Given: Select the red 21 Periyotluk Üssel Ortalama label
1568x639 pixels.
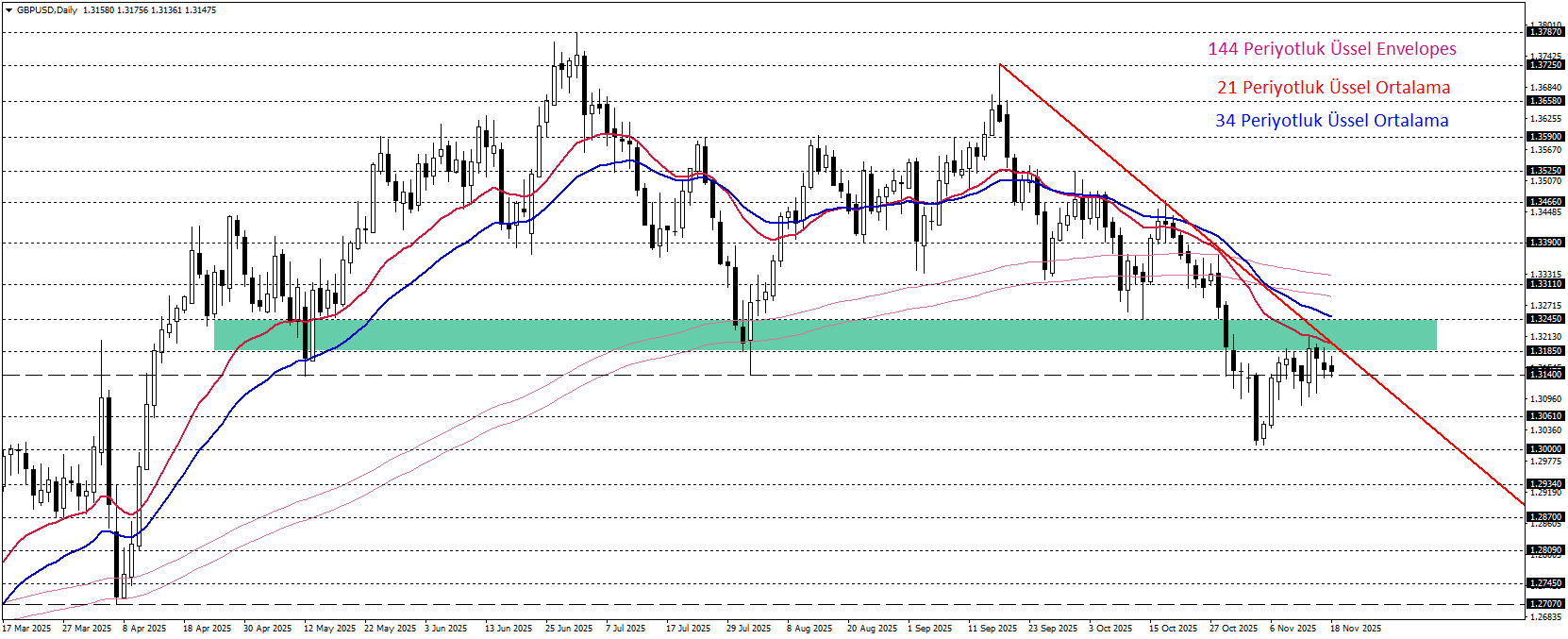Looking at the screenshot, I should (1333, 88).
